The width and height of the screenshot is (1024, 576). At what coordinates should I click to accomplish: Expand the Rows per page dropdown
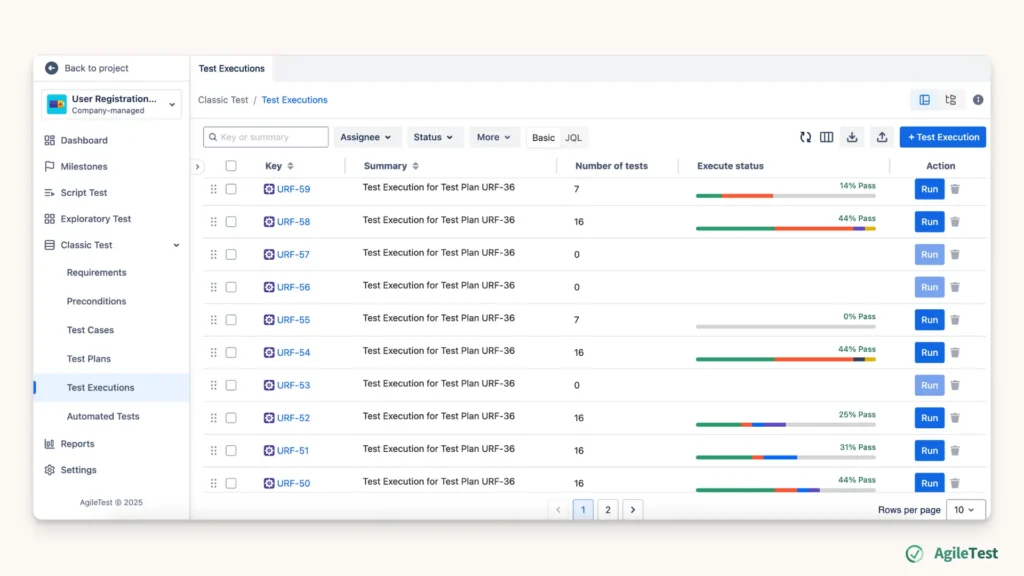coord(966,510)
